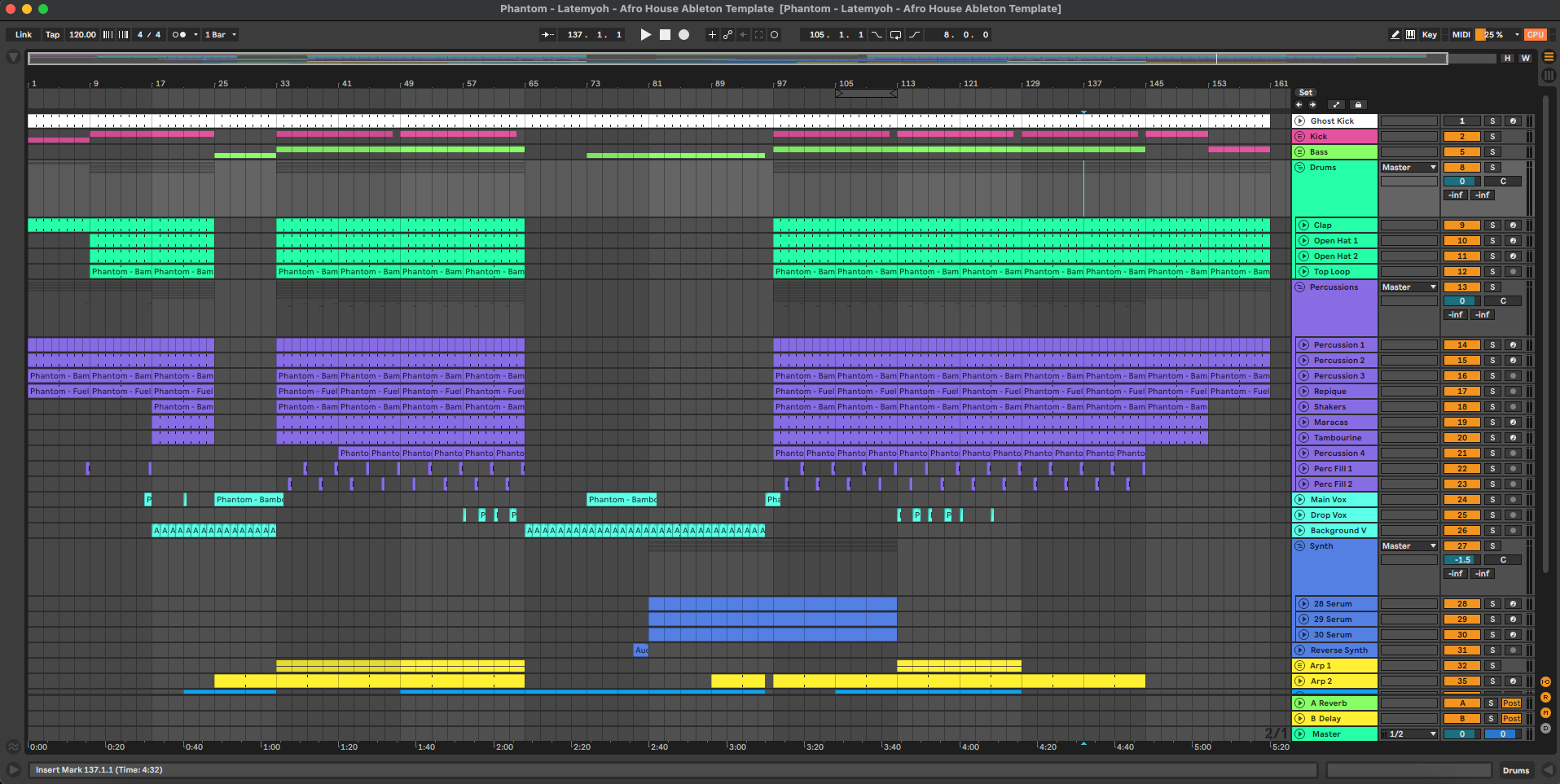
Task: Click the Tap tempo button
Action: (52, 35)
